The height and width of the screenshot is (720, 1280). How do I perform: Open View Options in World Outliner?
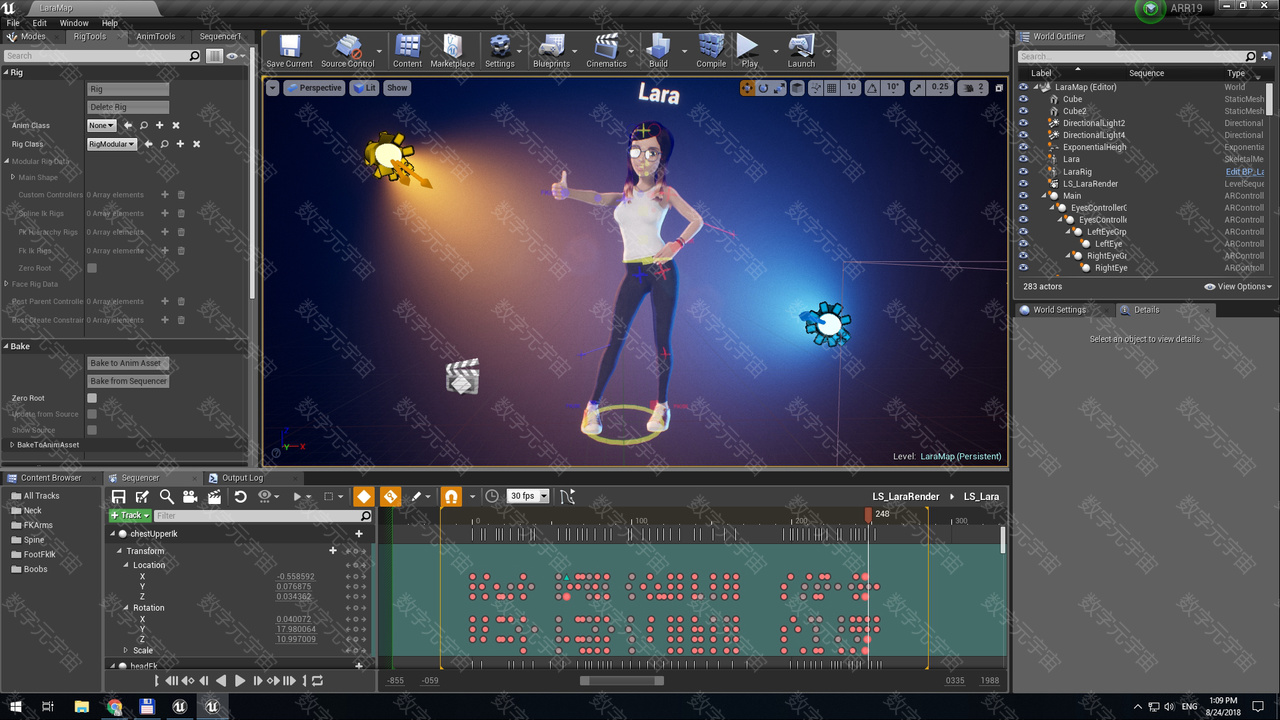pos(1236,287)
